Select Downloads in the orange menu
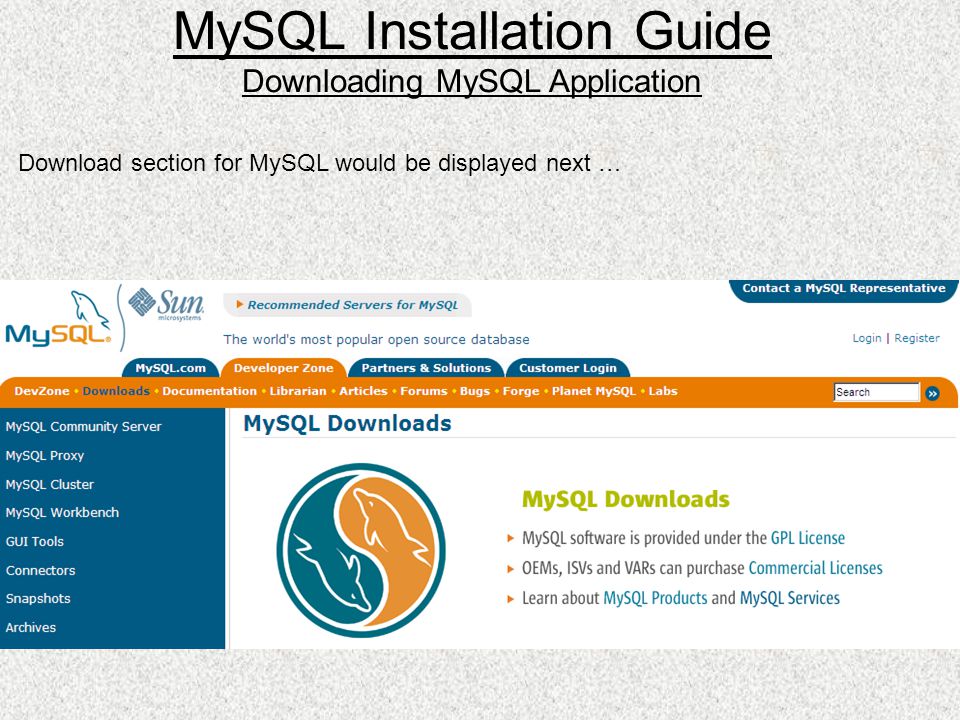960x720 pixels. 116,391
